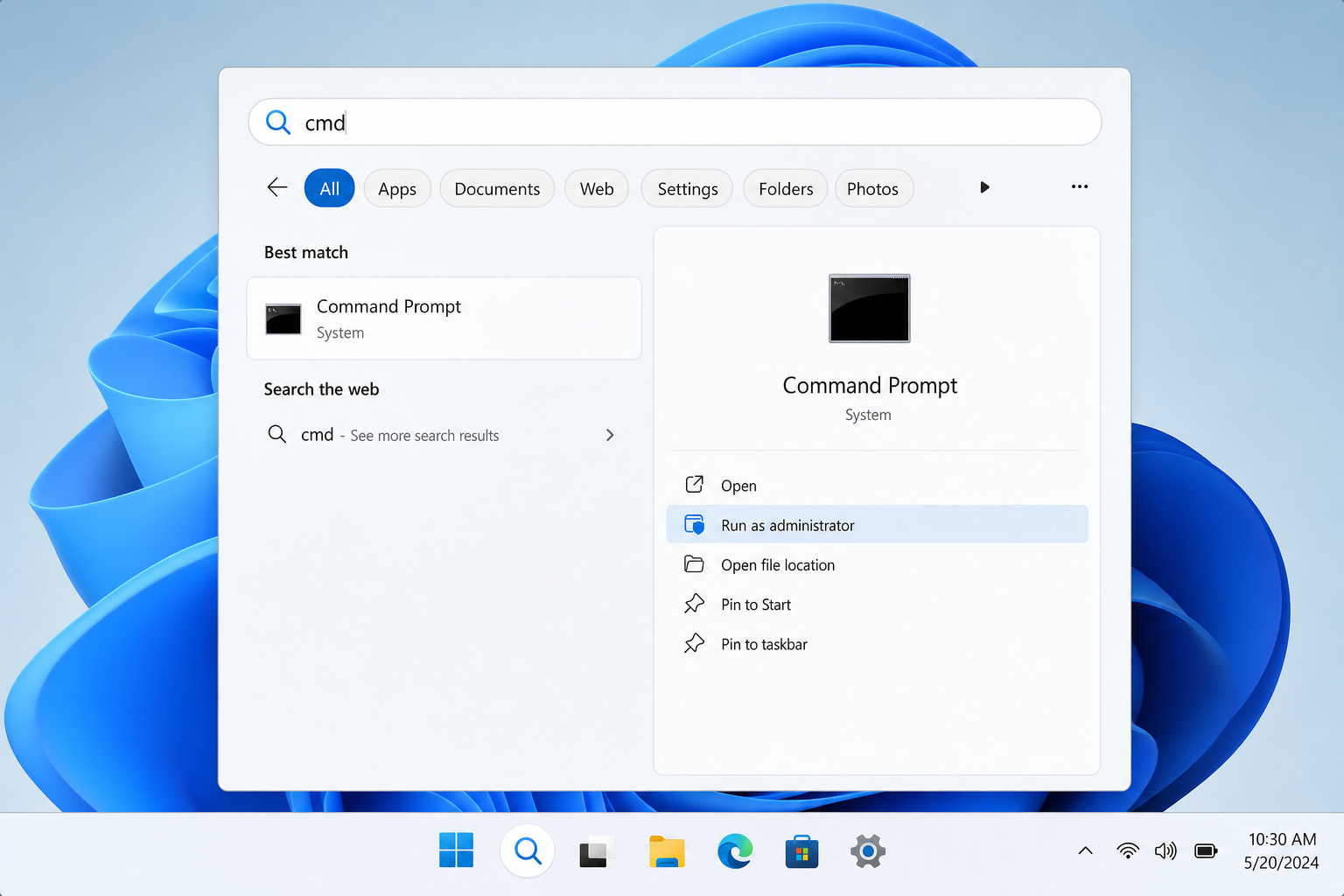Choose Open in preview pane
This screenshot has height=896, width=1344.
pos(877,485)
